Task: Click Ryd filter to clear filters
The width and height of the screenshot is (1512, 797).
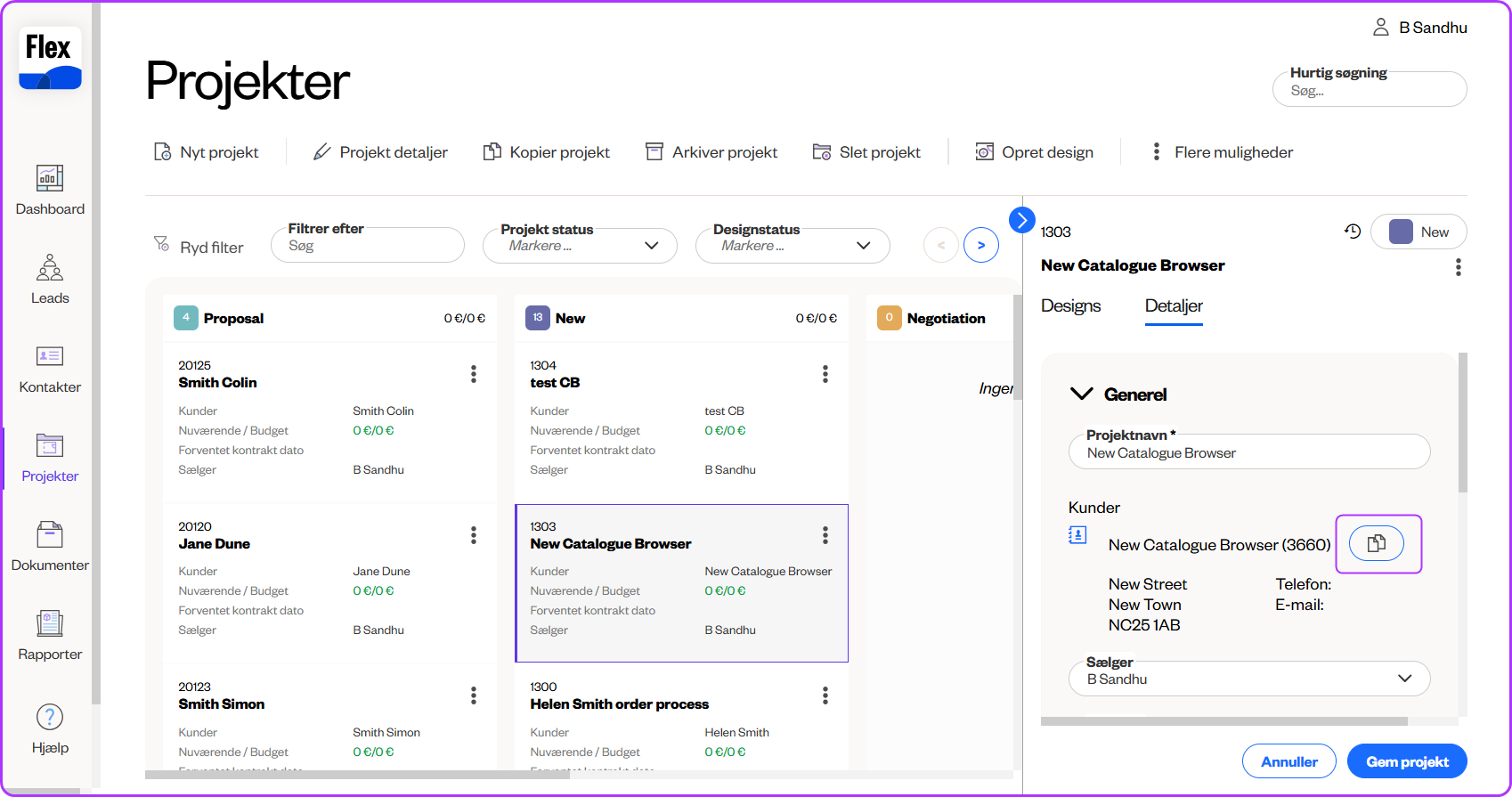Action: (199, 247)
